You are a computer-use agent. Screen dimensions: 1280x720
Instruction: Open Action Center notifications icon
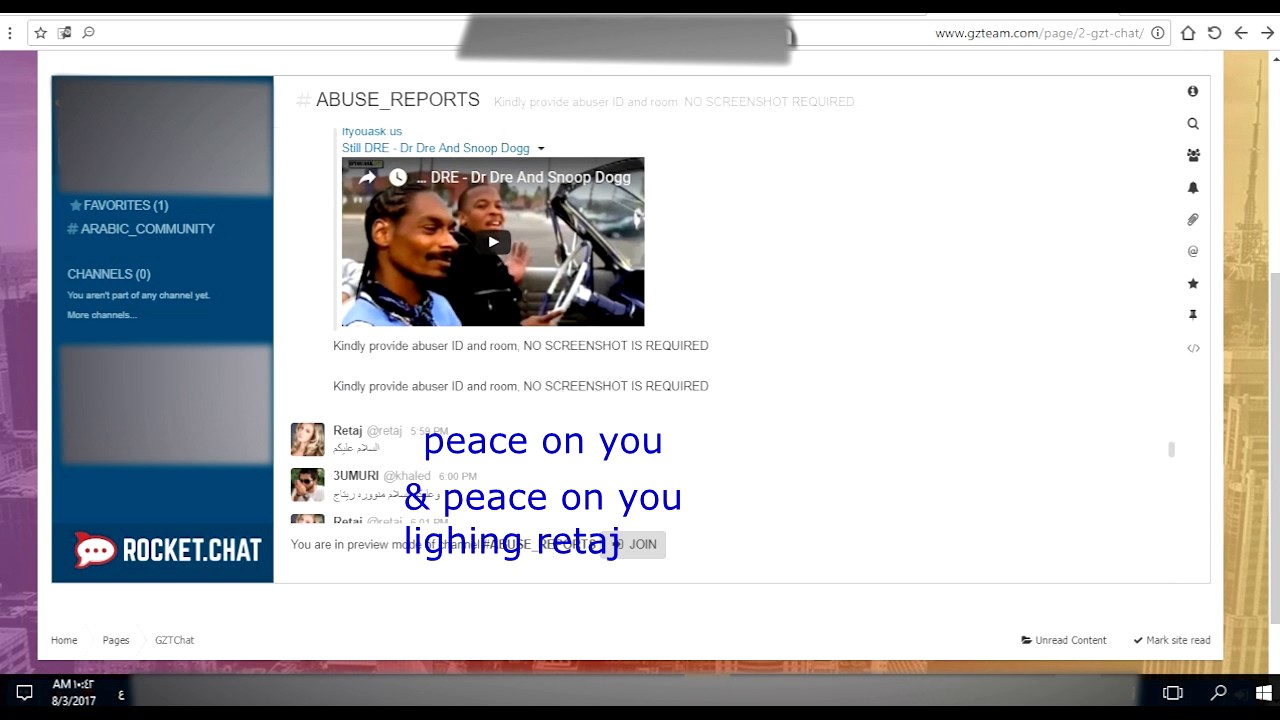click(25, 692)
